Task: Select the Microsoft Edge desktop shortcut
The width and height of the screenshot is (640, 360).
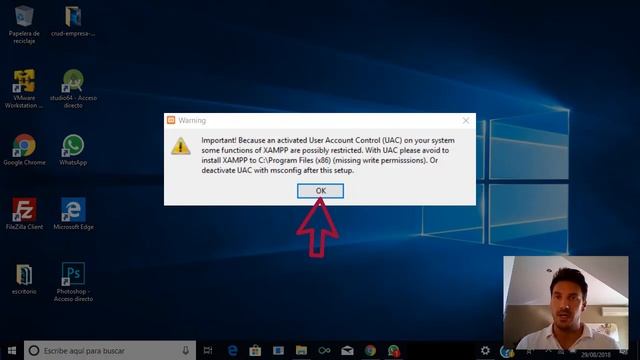Action: pyautogui.click(x=73, y=214)
